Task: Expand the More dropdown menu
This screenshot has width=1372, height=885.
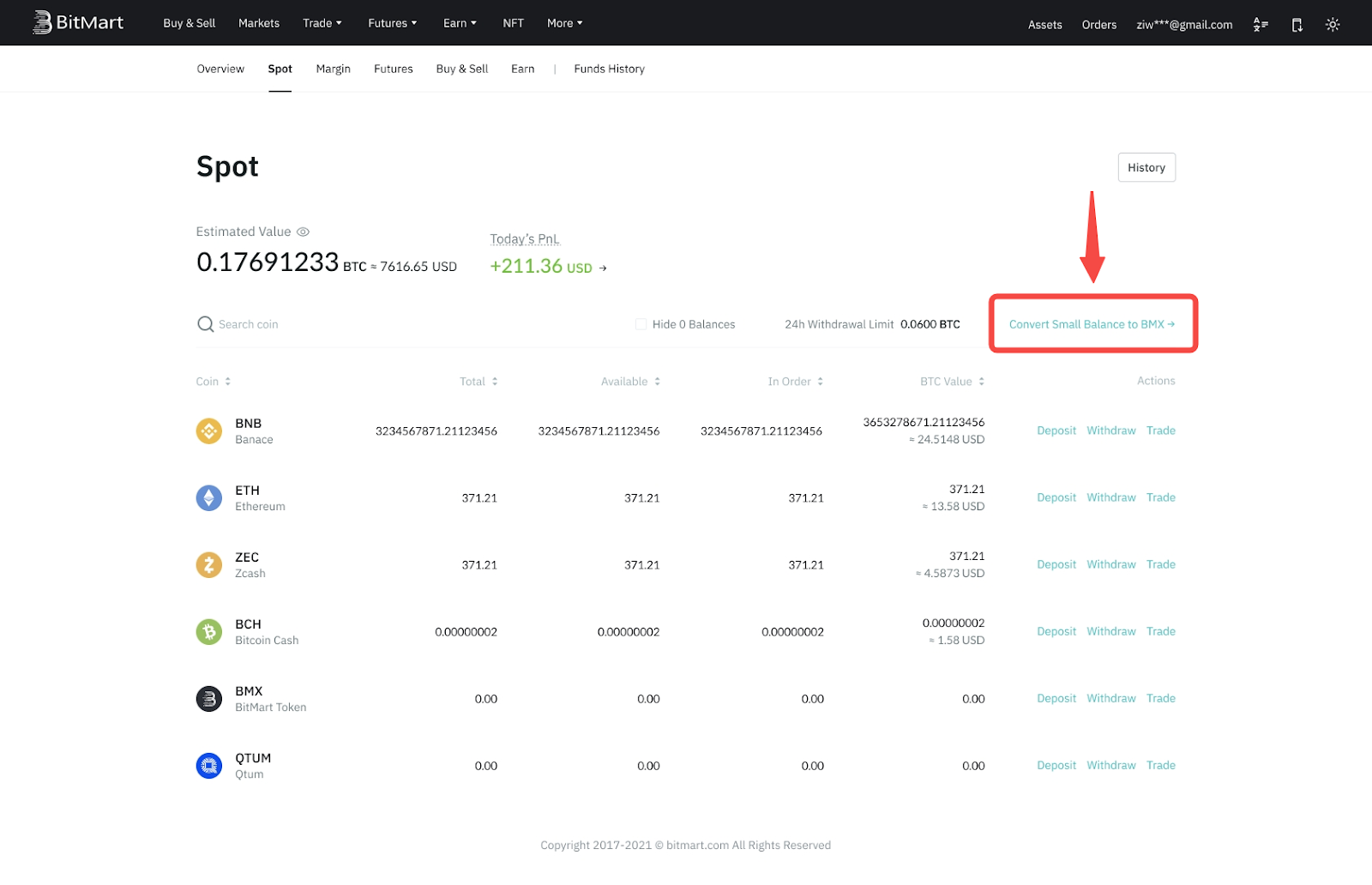Action: 565,23
